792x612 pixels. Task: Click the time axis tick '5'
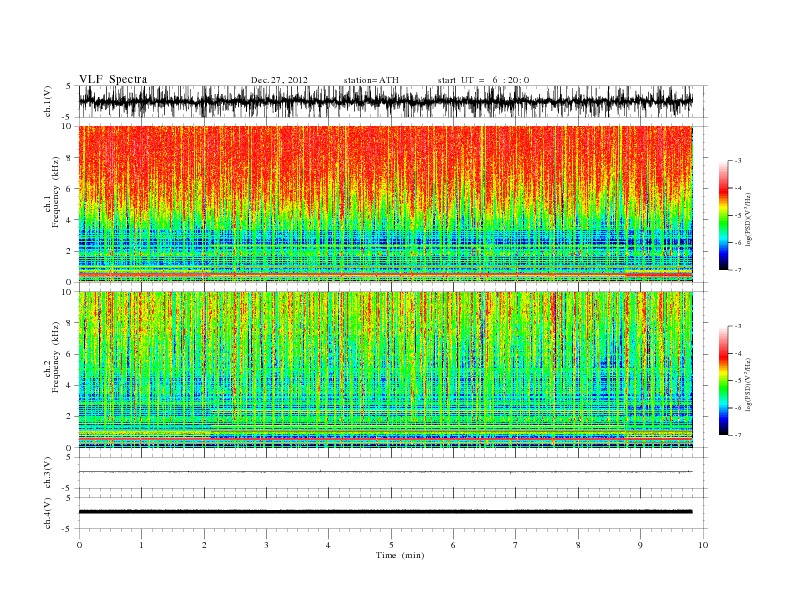coord(391,545)
